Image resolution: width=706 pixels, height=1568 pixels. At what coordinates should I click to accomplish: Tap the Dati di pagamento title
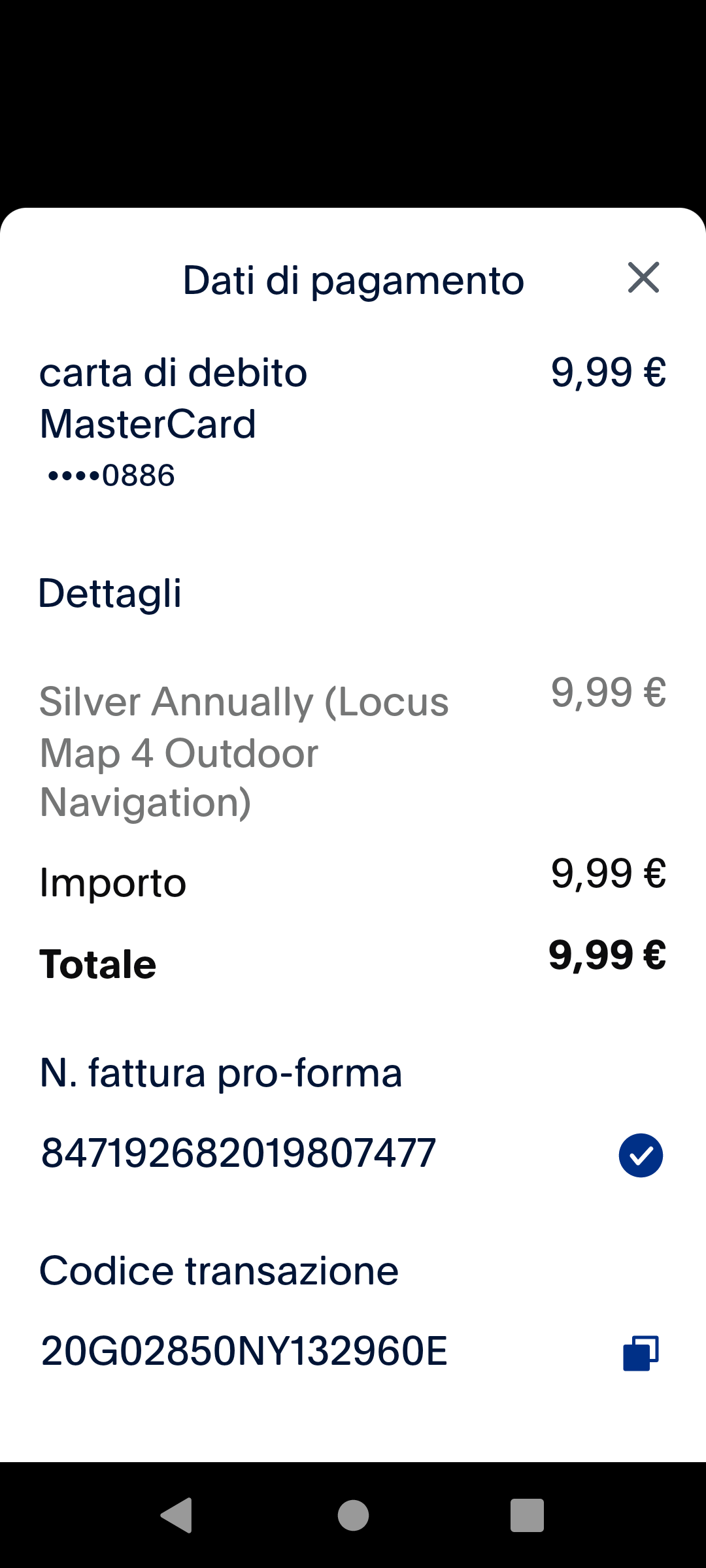[x=353, y=280]
